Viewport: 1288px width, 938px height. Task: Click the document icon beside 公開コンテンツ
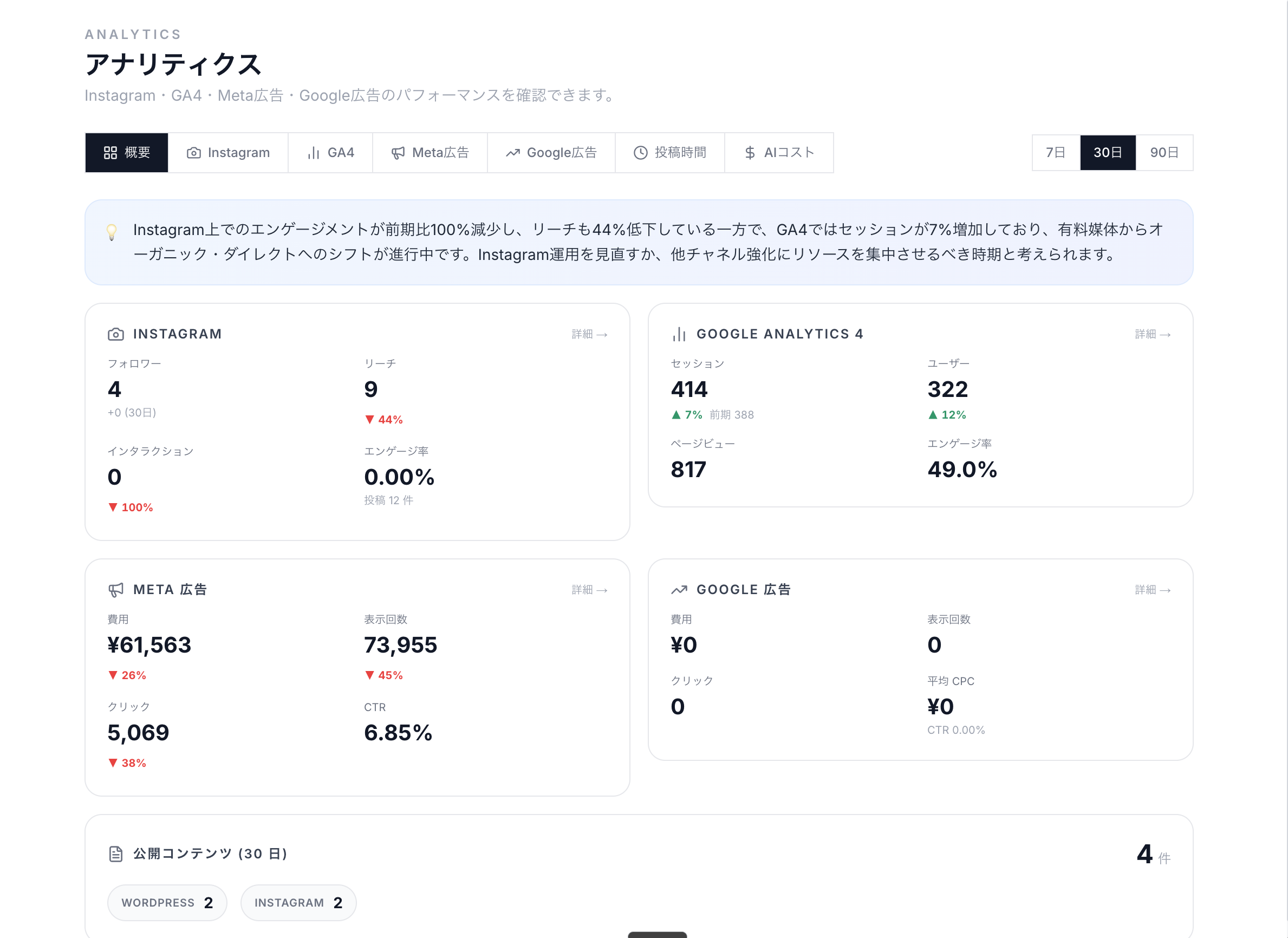point(116,854)
